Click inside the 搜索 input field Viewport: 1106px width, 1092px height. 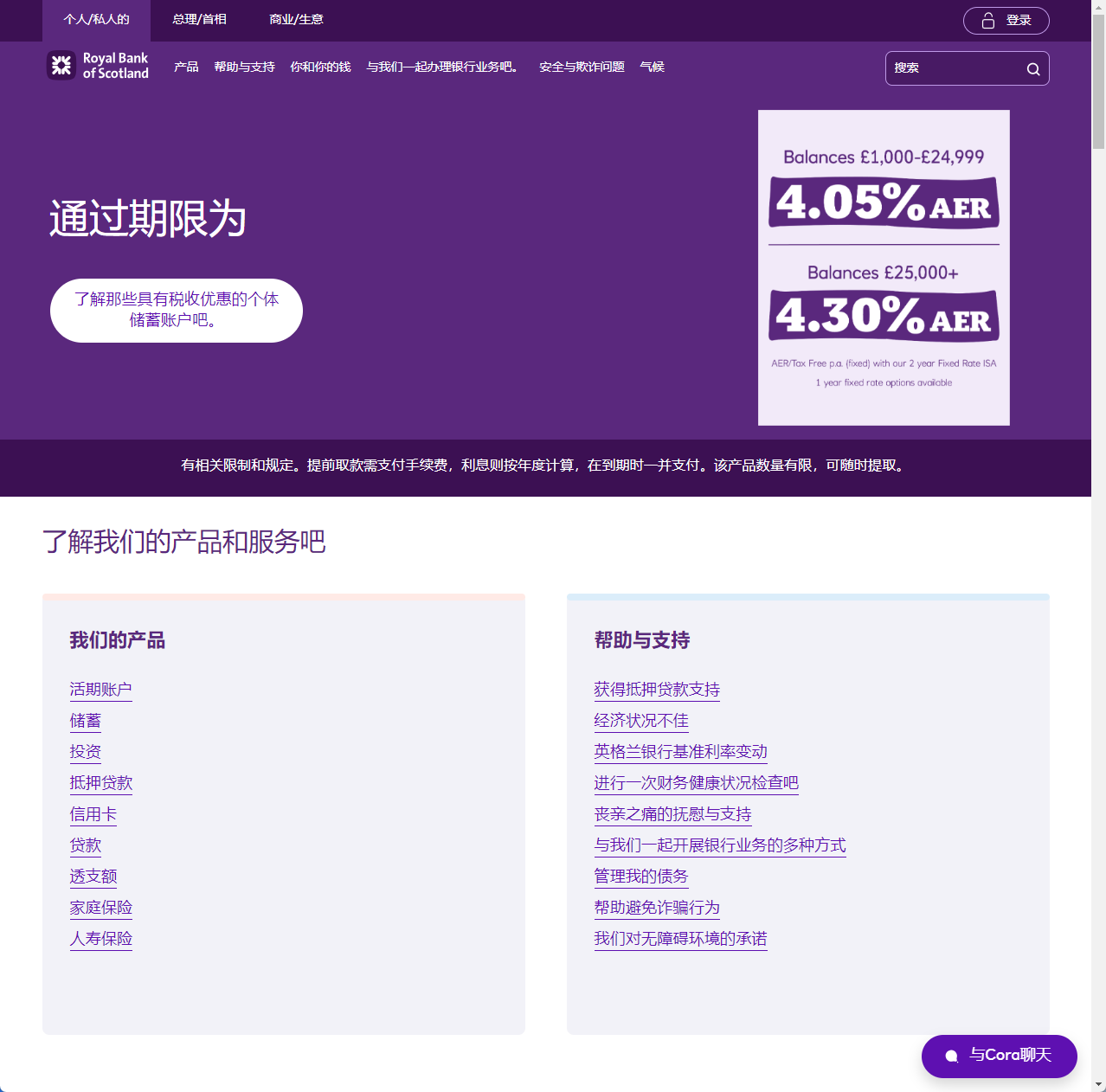tap(952, 68)
